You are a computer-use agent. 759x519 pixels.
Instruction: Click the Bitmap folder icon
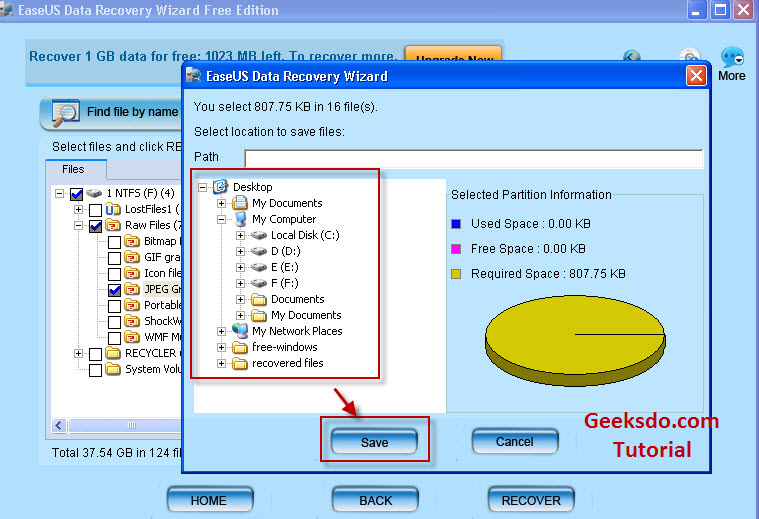pos(132,241)
